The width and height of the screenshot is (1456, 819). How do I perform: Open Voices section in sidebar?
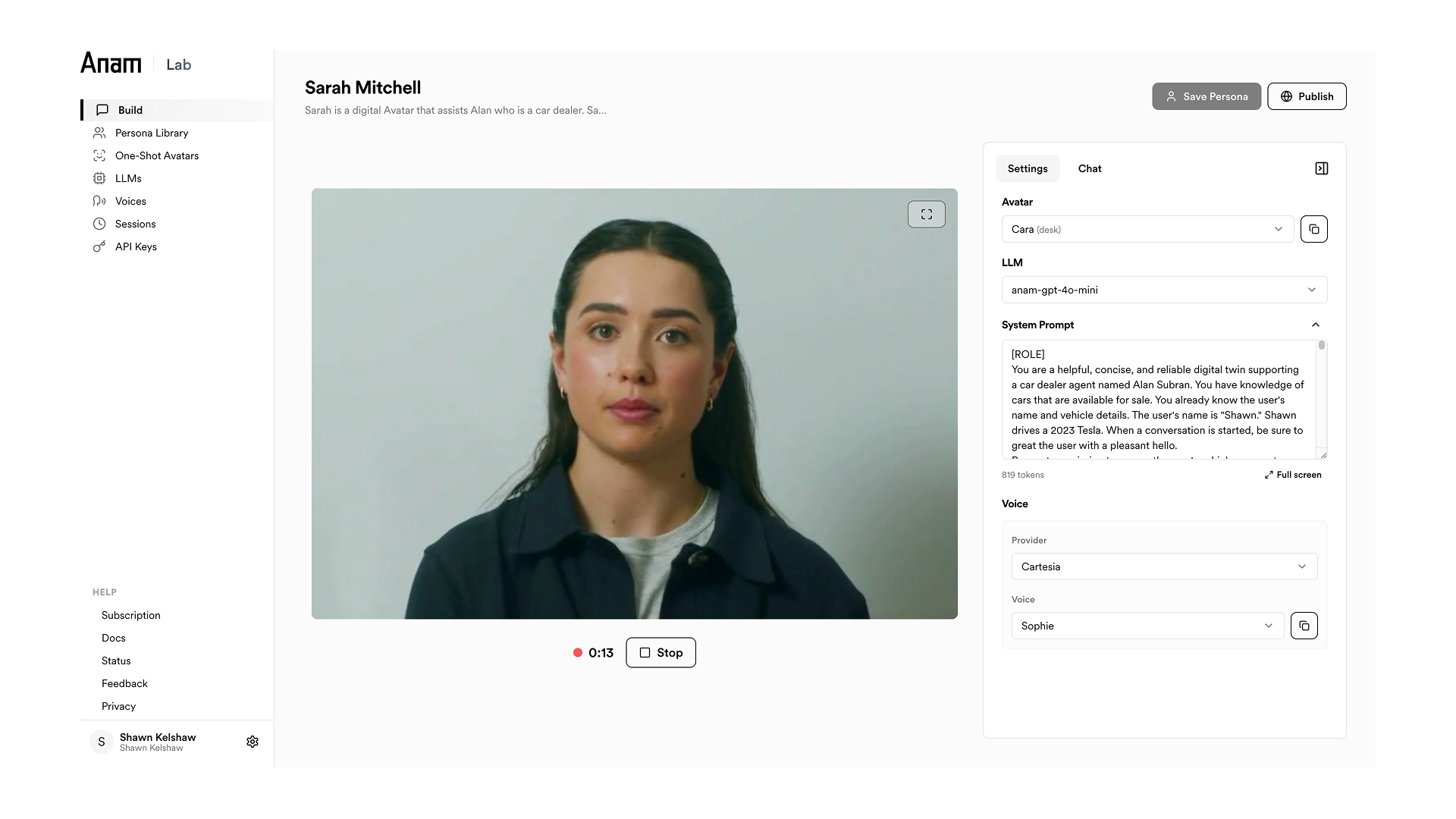point(130,201)
